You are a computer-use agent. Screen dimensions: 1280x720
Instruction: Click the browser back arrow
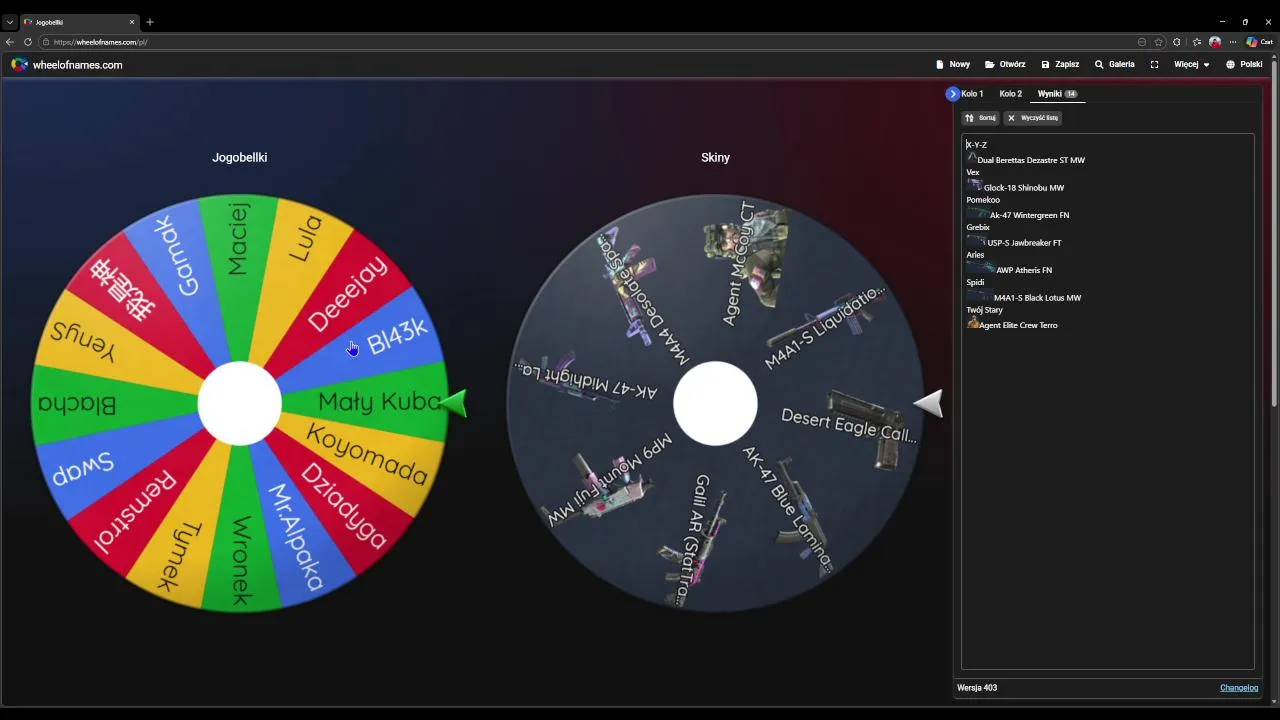[x=10, y=42]
